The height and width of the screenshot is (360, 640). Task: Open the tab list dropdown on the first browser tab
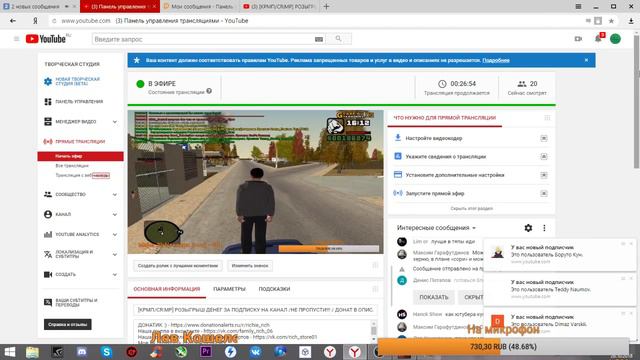(x=67, y=7)
